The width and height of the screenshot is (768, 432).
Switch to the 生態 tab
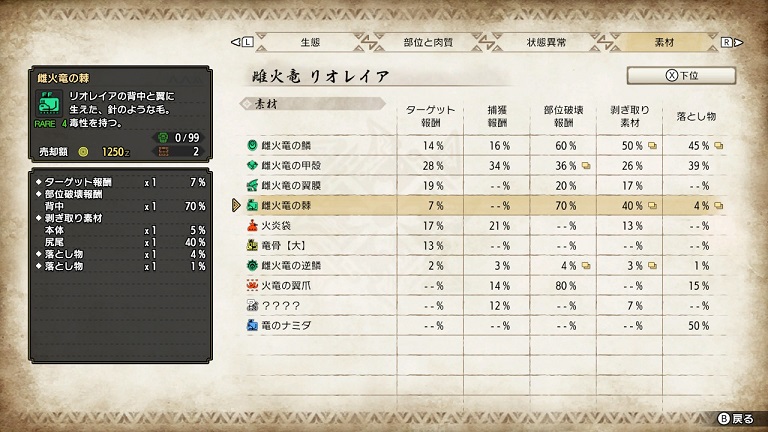[x=310, y=42]
